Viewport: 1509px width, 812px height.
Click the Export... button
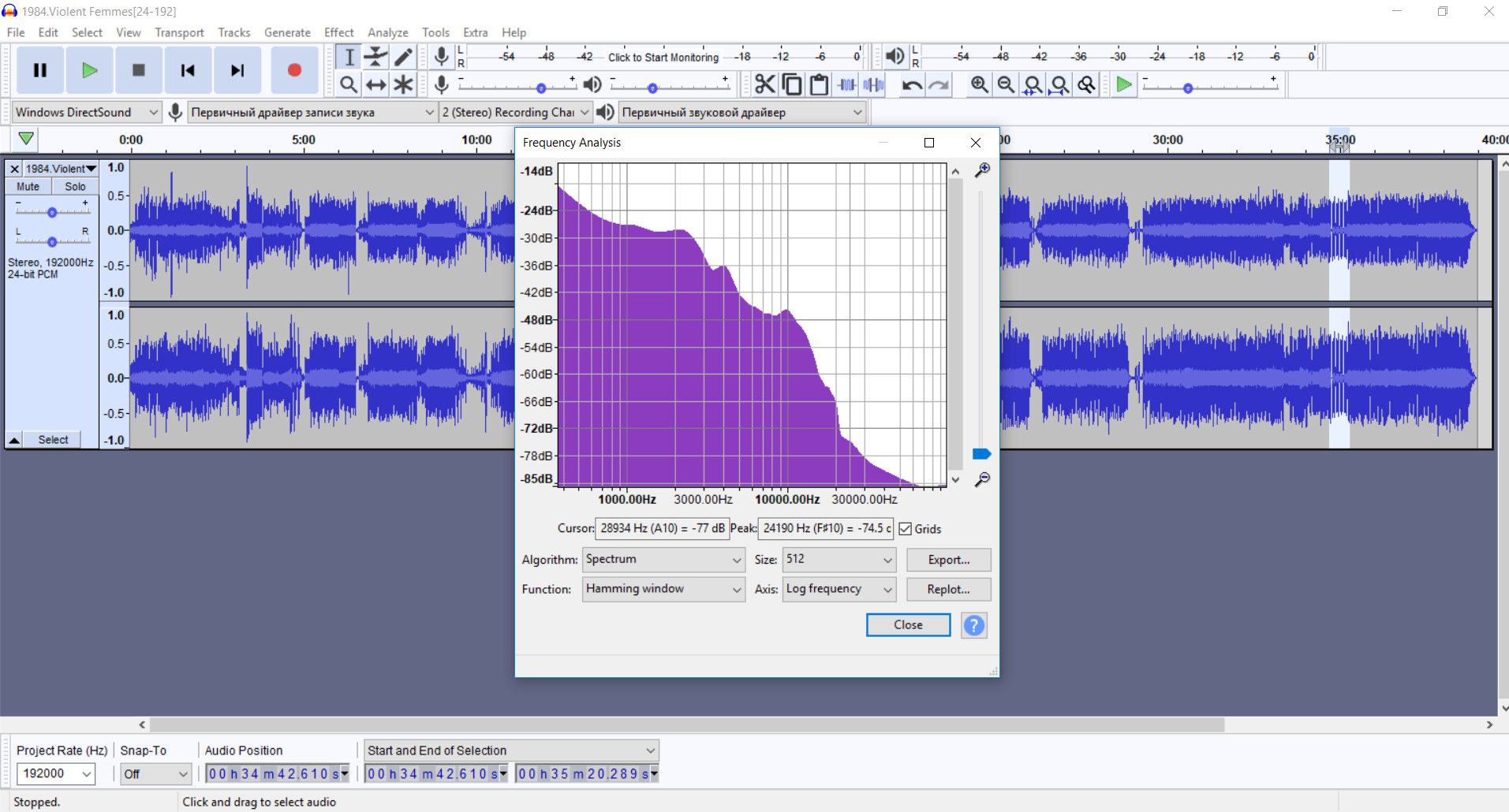tap(948, 560)
